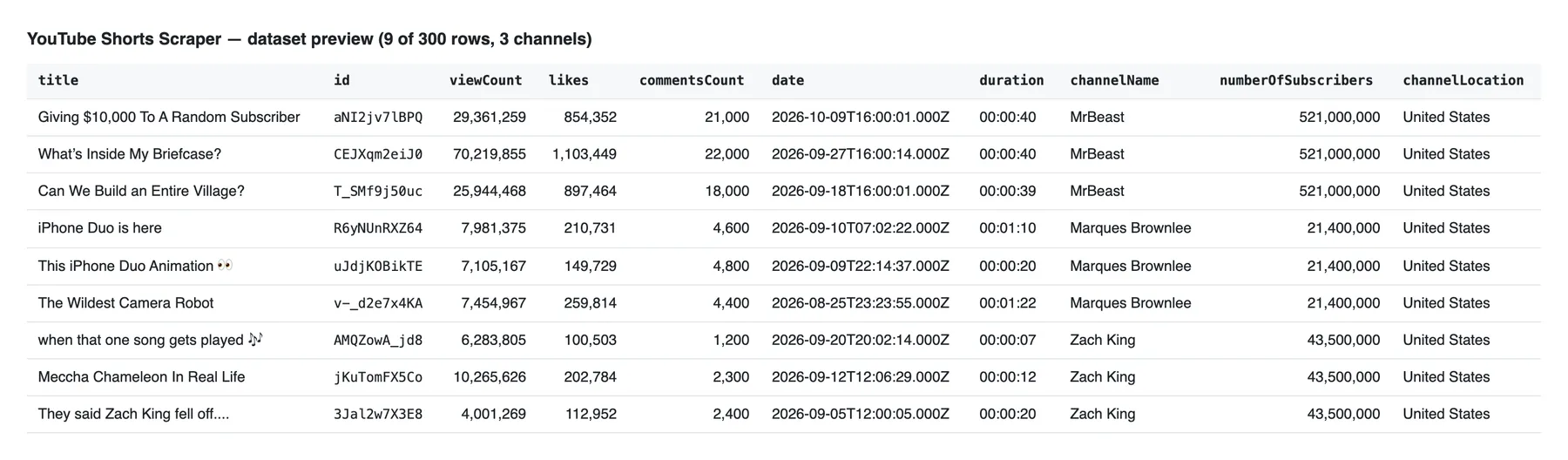Image resolution: width=1568 pixels, height=460 pixels.
Task: Click the 'likes' column header
Action: click(x=569, y=80)
